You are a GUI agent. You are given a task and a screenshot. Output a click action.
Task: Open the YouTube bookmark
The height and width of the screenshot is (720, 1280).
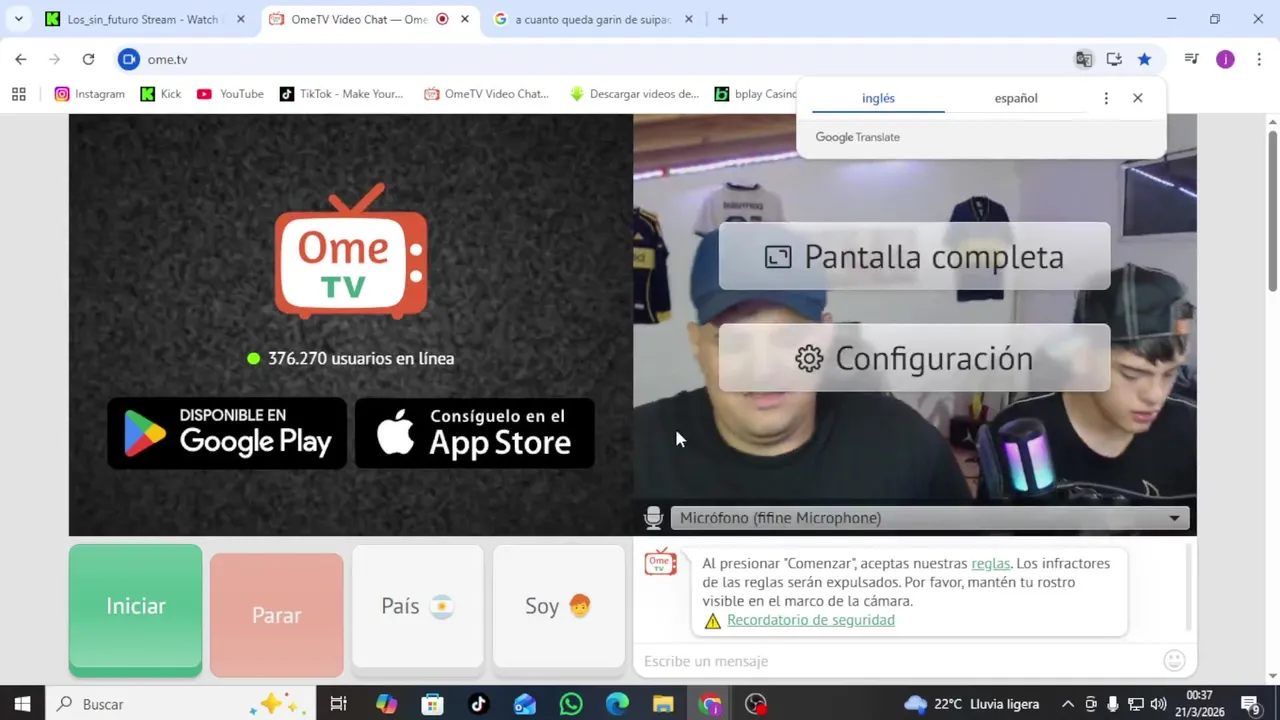230,94
